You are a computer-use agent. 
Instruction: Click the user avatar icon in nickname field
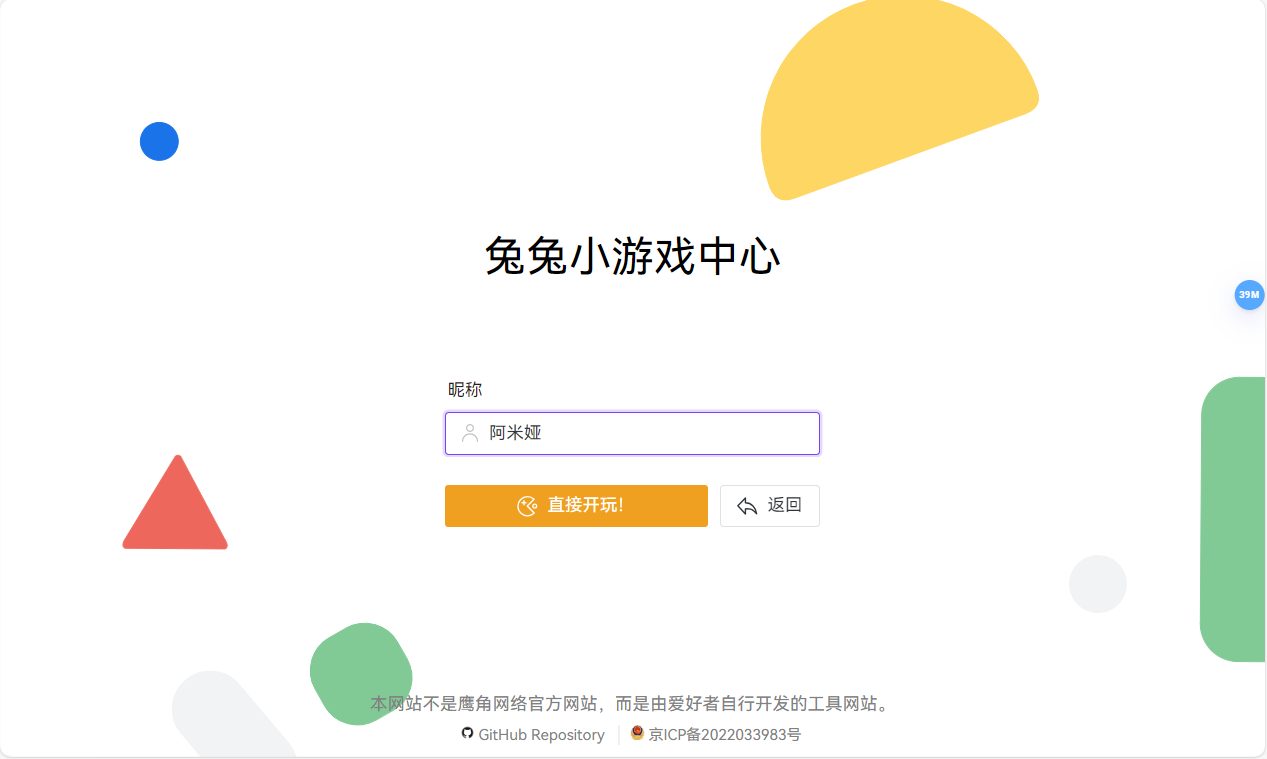click(x=470, y=433)
